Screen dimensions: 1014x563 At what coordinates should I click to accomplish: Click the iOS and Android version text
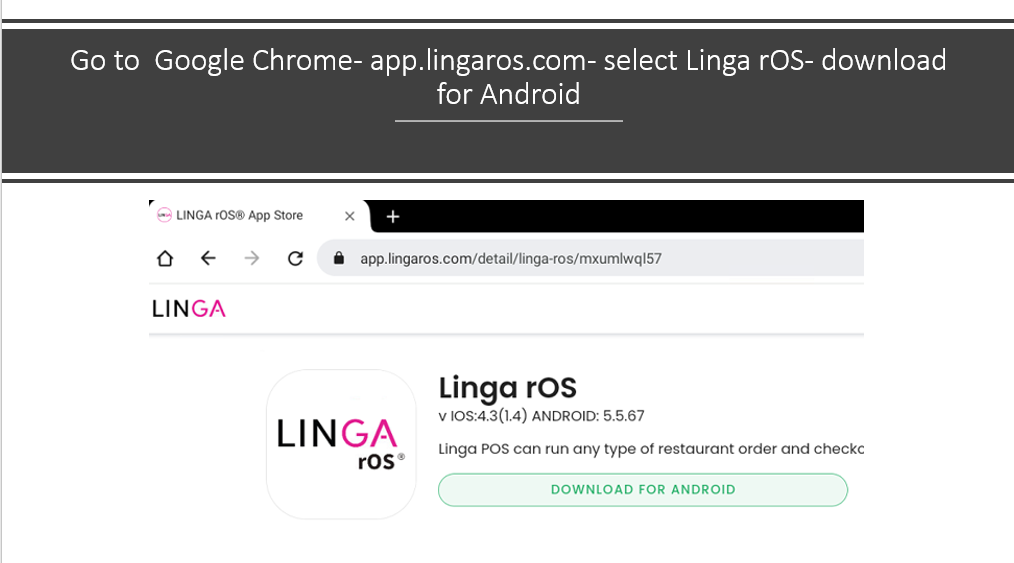click(541, 416)
